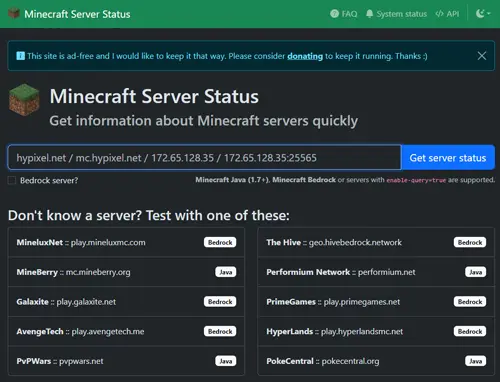Focus the server address input field
500x382 pixels.
tap(204, 157)
